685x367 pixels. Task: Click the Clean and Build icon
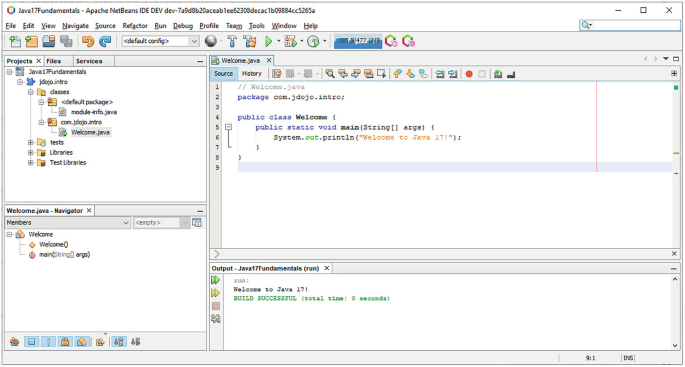pos(249,42)
